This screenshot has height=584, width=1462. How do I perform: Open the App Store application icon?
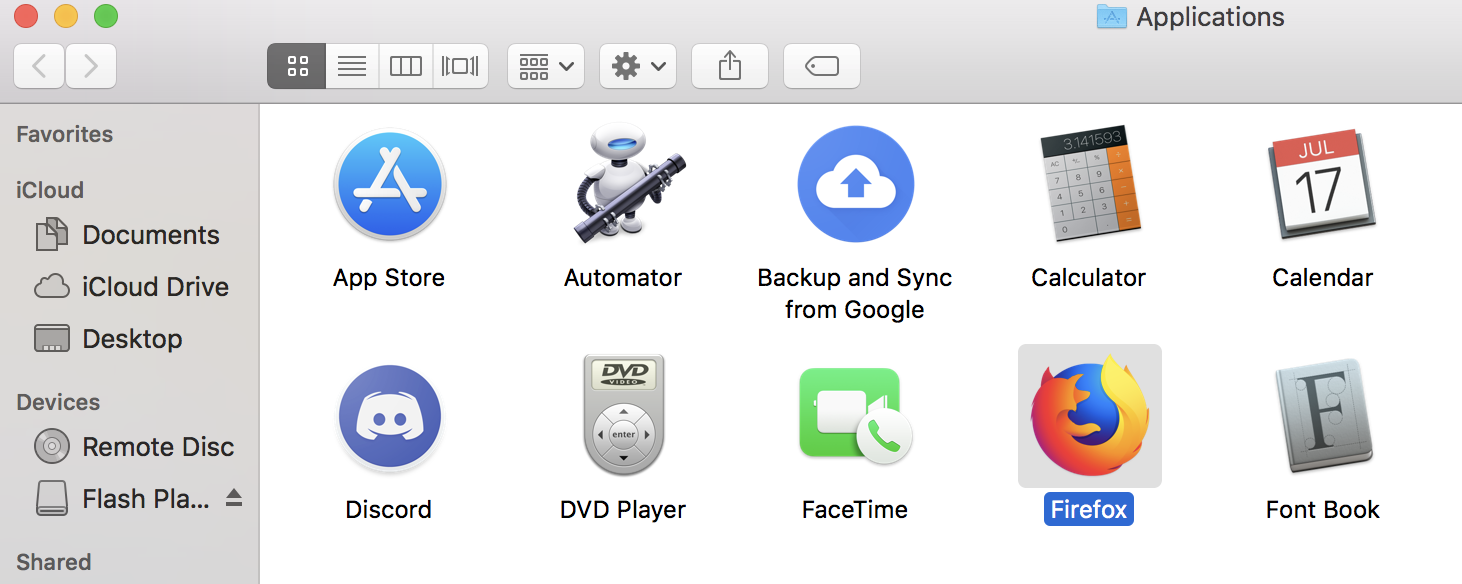(x=389, y=185)
